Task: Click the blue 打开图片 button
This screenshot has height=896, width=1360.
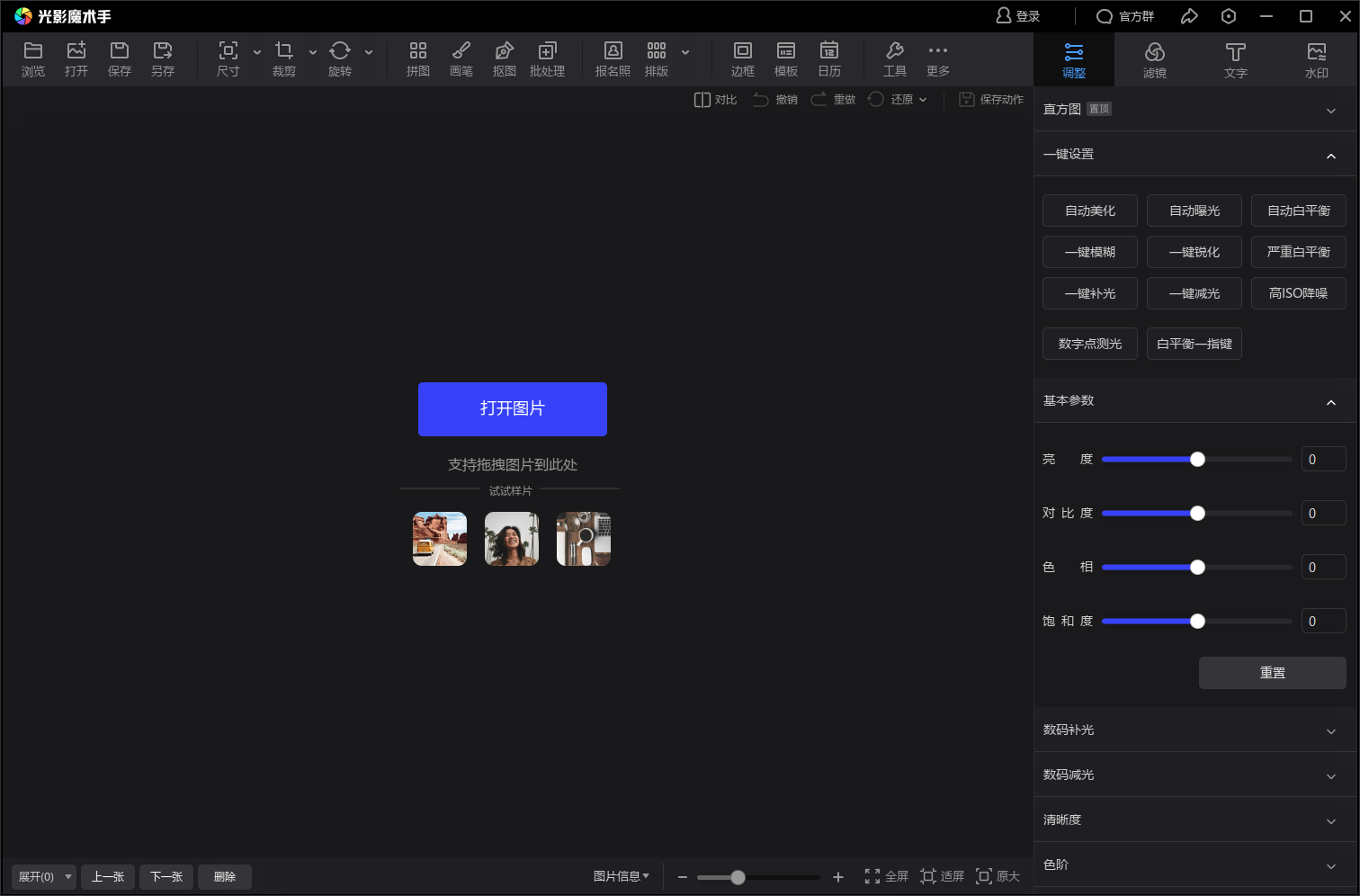Action: tap(512, 409)
